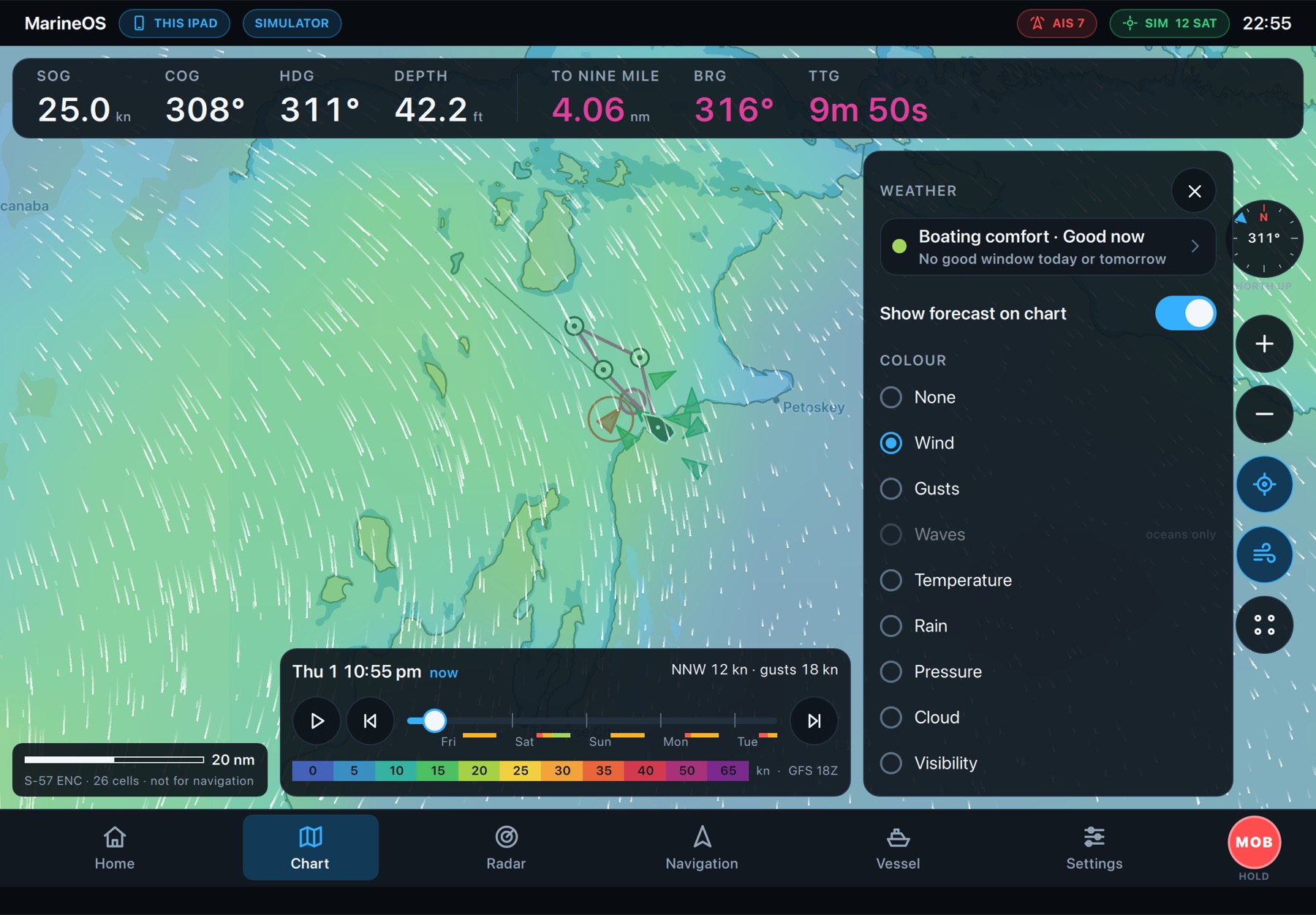Select the Cloud colour option
This screenshot has width=1316, height=915.
(1048, 718)
